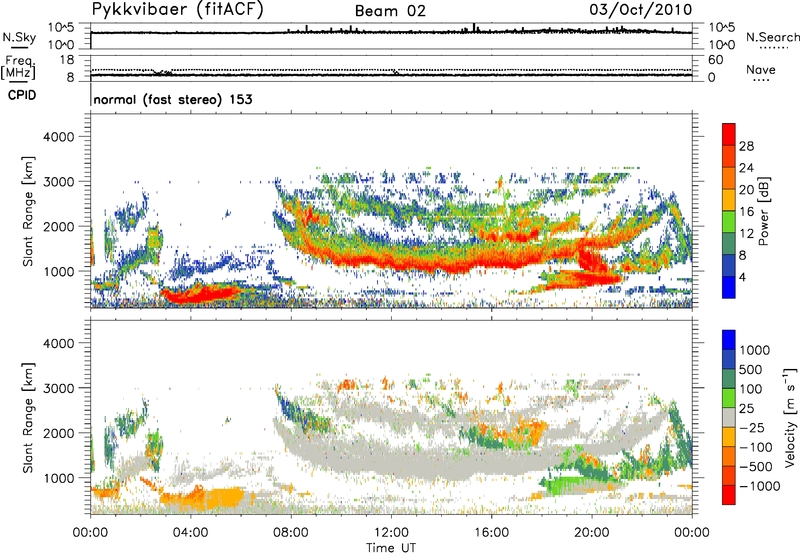800x554 pixels.
Task: Select the 'Freq. [MHz]' axis label
Action: [x=18, y=67]
